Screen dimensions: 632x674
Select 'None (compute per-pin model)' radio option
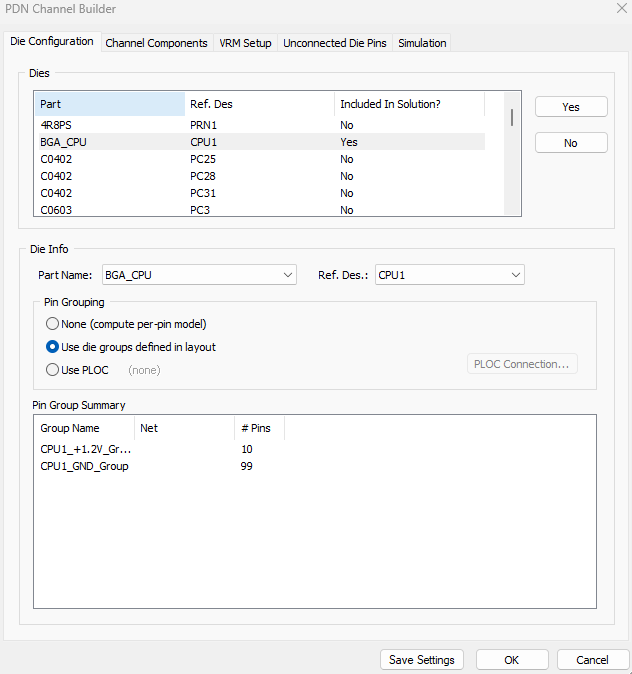point(53,324)
